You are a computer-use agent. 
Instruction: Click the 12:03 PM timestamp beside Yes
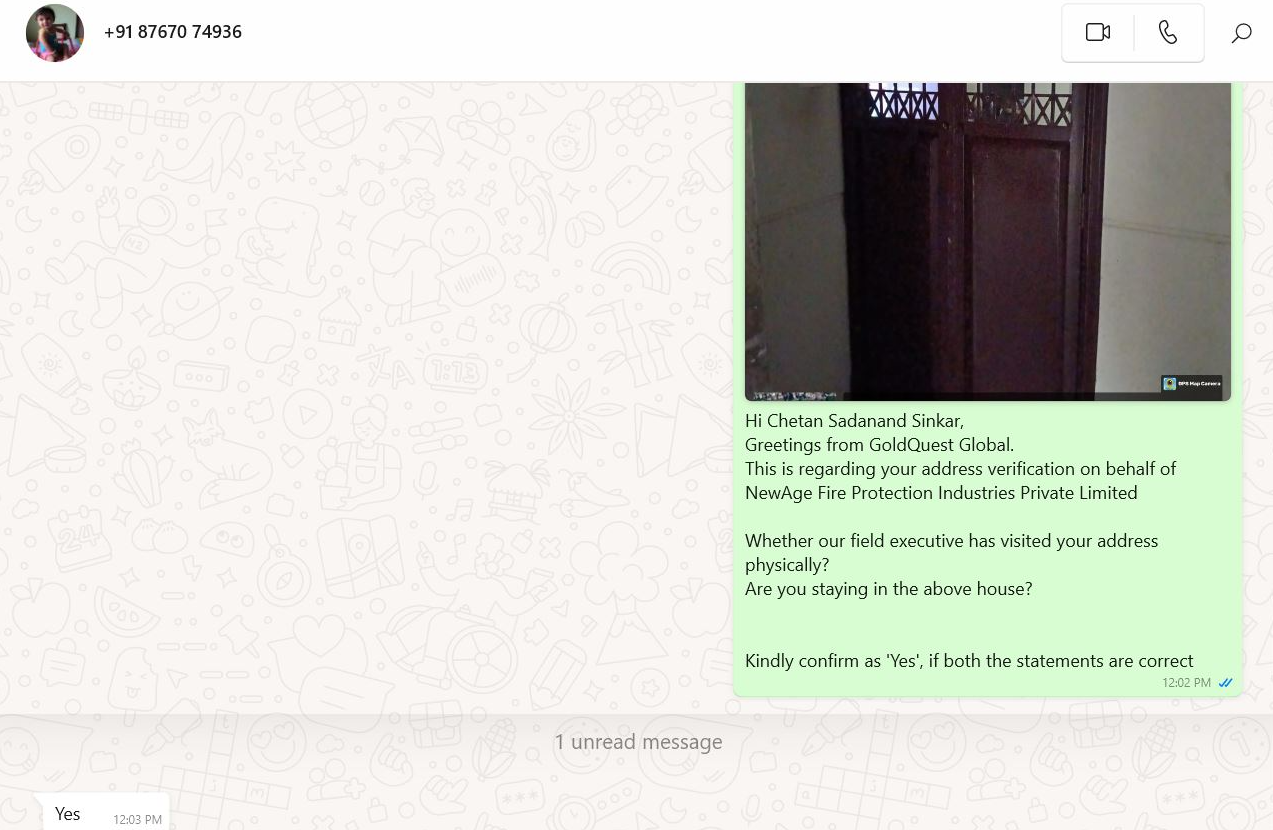click(x=137, y=820)
